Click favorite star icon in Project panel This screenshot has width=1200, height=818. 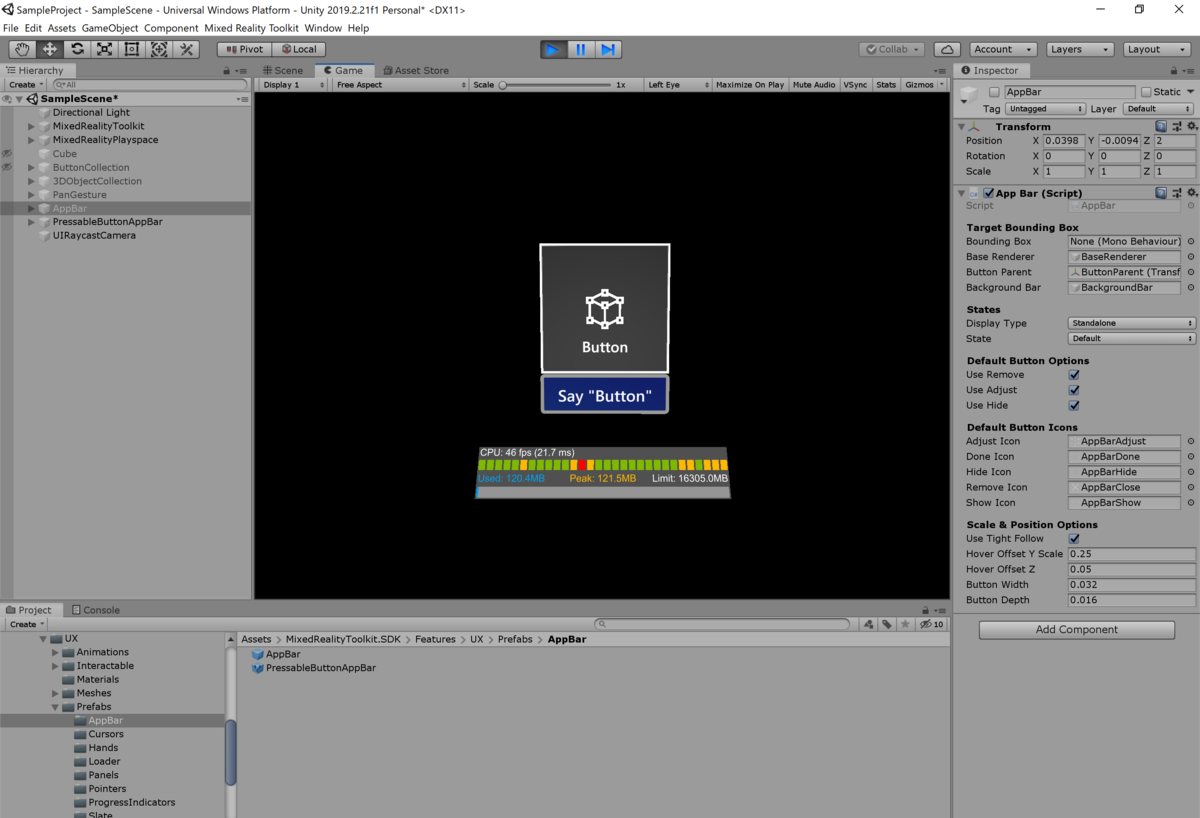(x=905, y=624)
